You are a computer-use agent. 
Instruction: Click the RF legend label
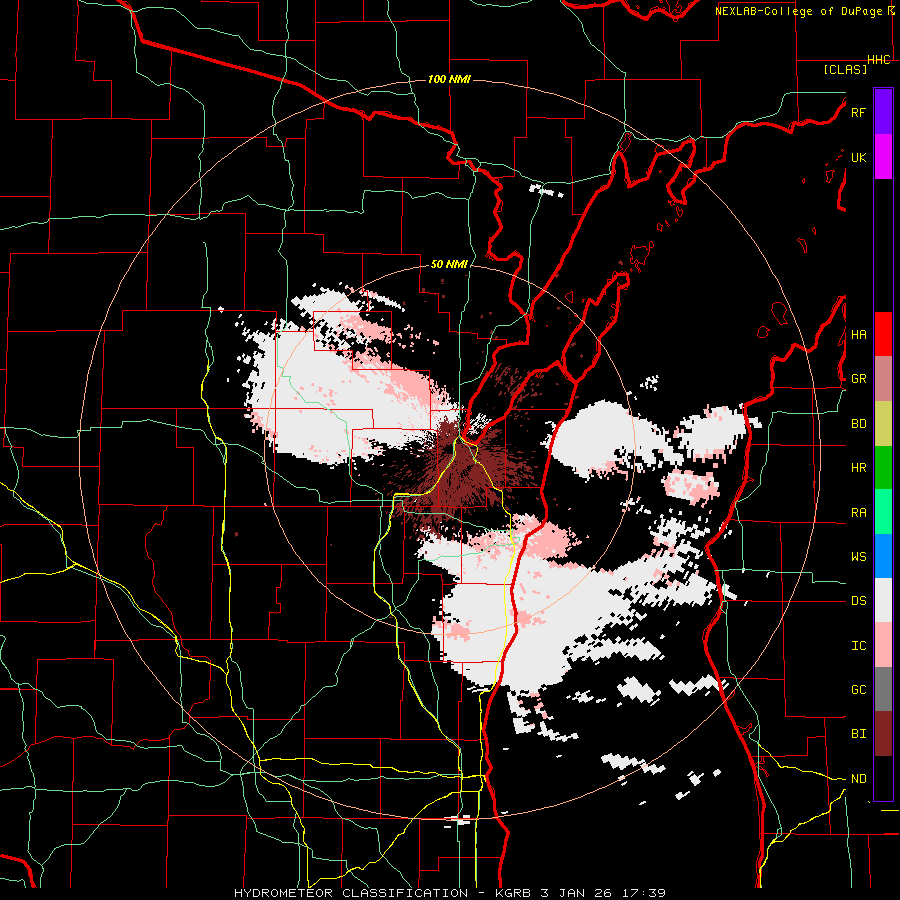pos(858,112)
